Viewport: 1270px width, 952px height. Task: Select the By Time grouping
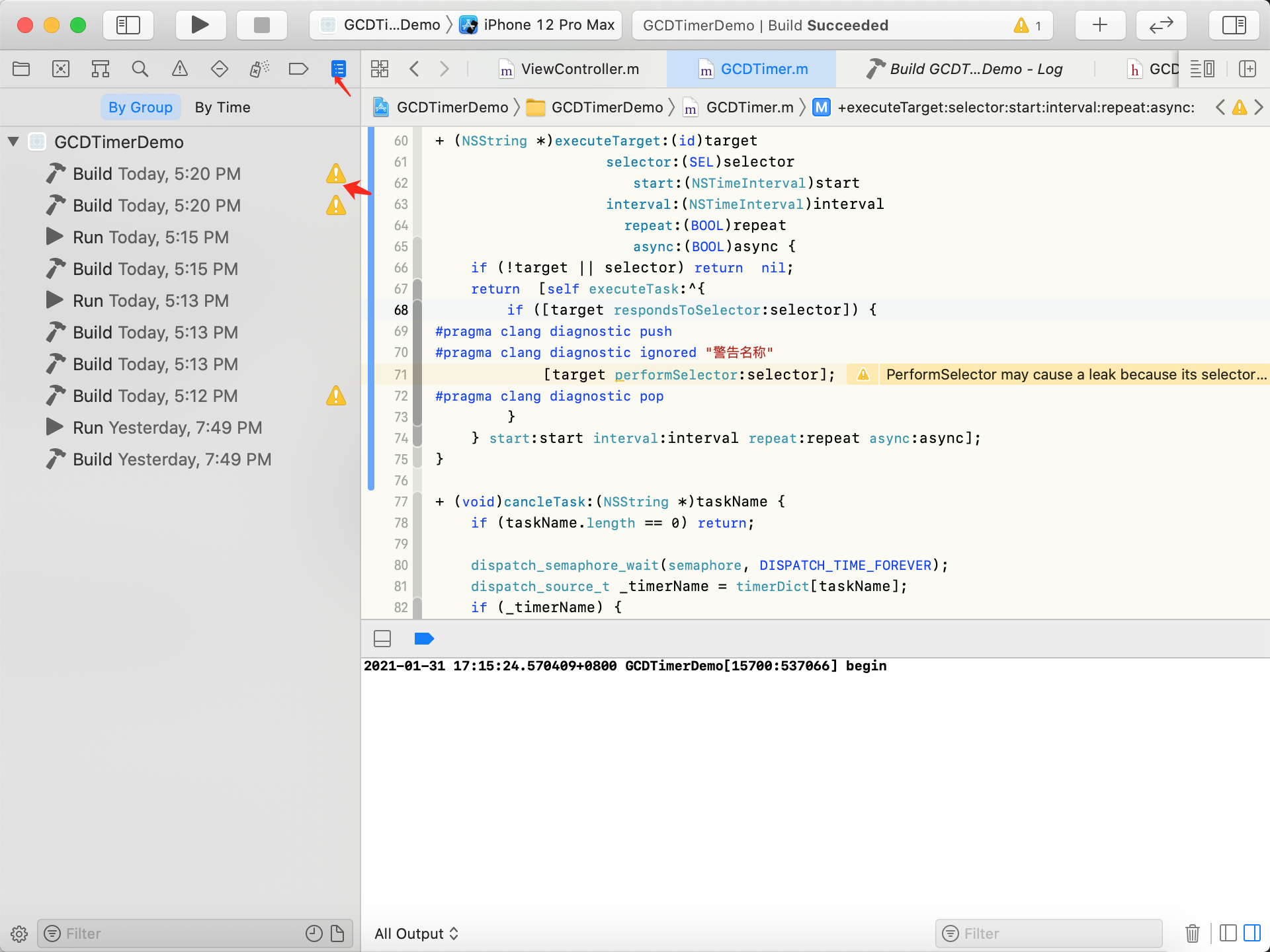tap(222, 107)
